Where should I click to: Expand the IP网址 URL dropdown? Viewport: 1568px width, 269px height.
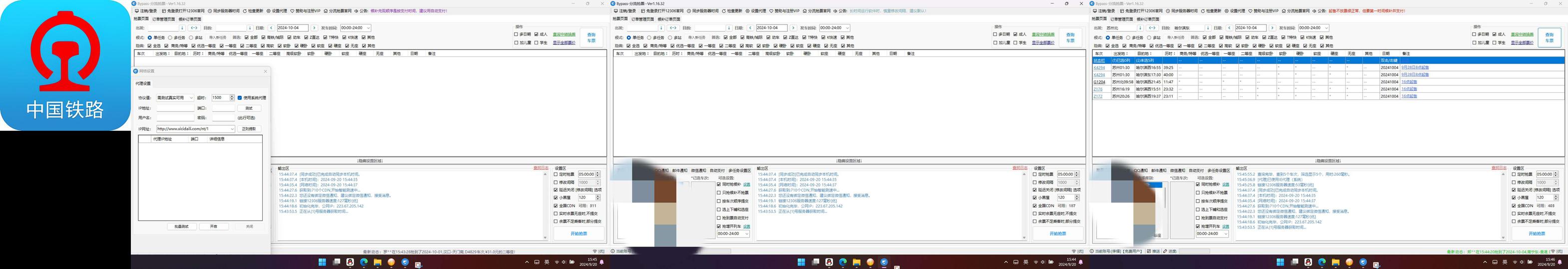pyautogui.click(x=231, y=129)
